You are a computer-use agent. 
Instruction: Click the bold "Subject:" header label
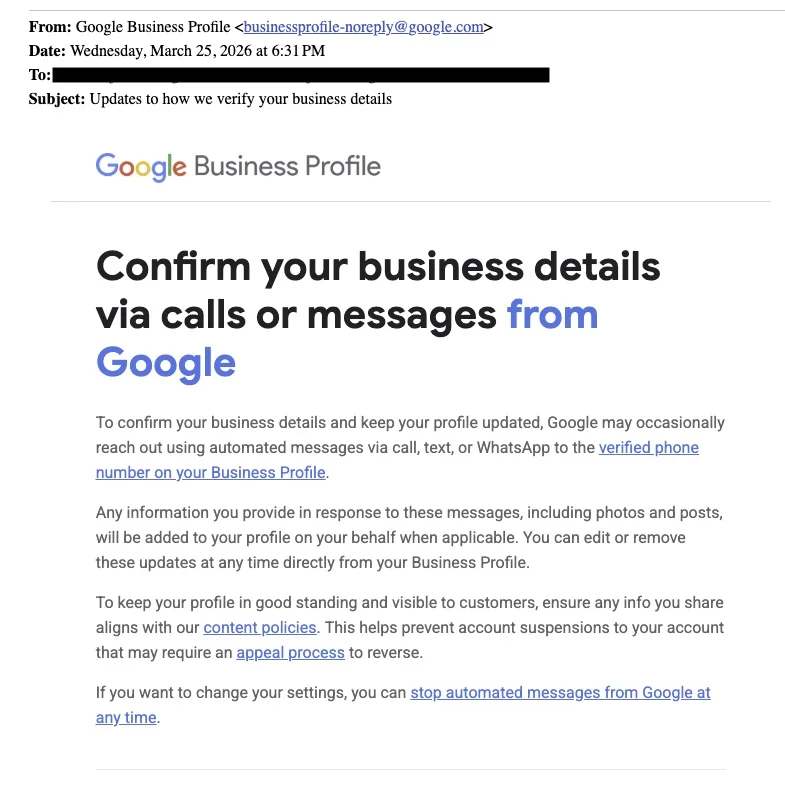click(57, 99)
